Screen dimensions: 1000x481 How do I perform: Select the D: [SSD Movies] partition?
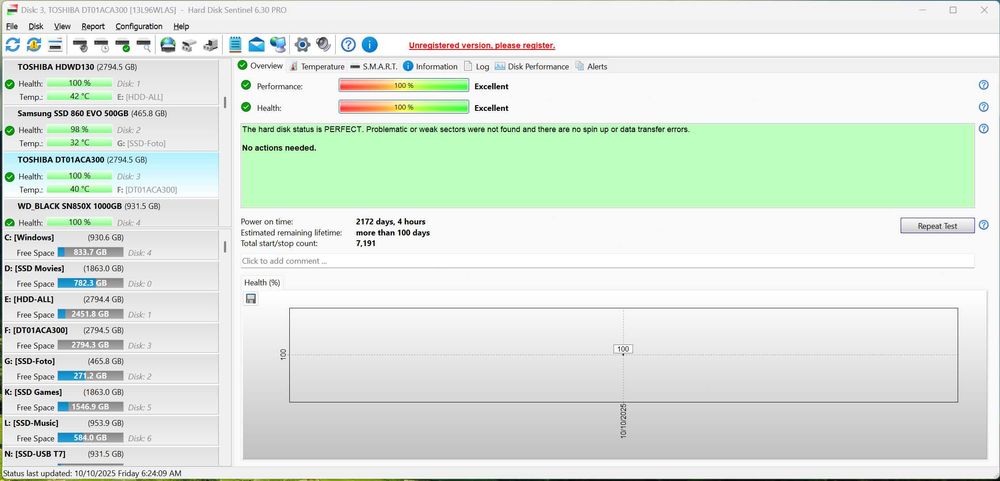(111, 276)
